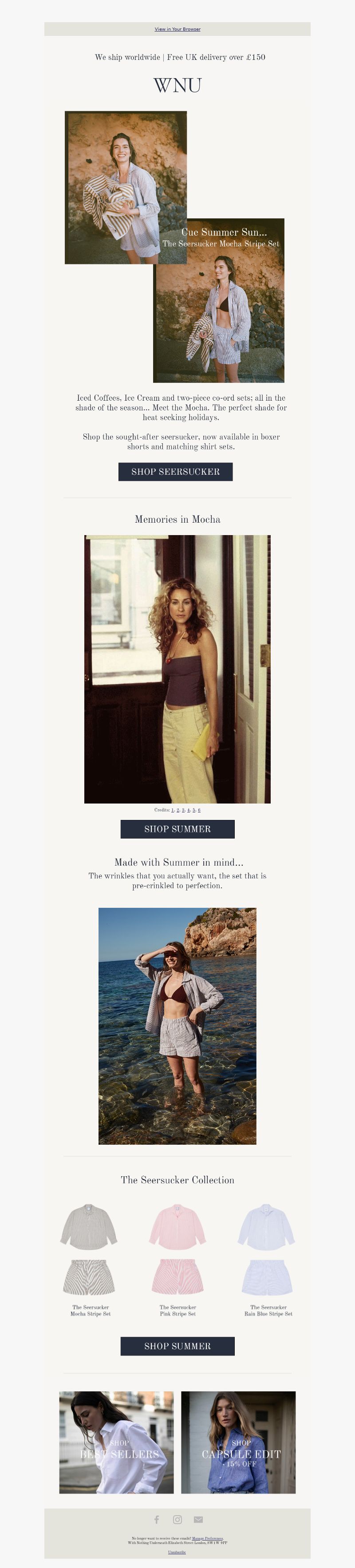Click the Memories in Mocha doorway photo
Image resolution: width=355 pixels, height=1568 pixels.
click(x=177, y=669)
